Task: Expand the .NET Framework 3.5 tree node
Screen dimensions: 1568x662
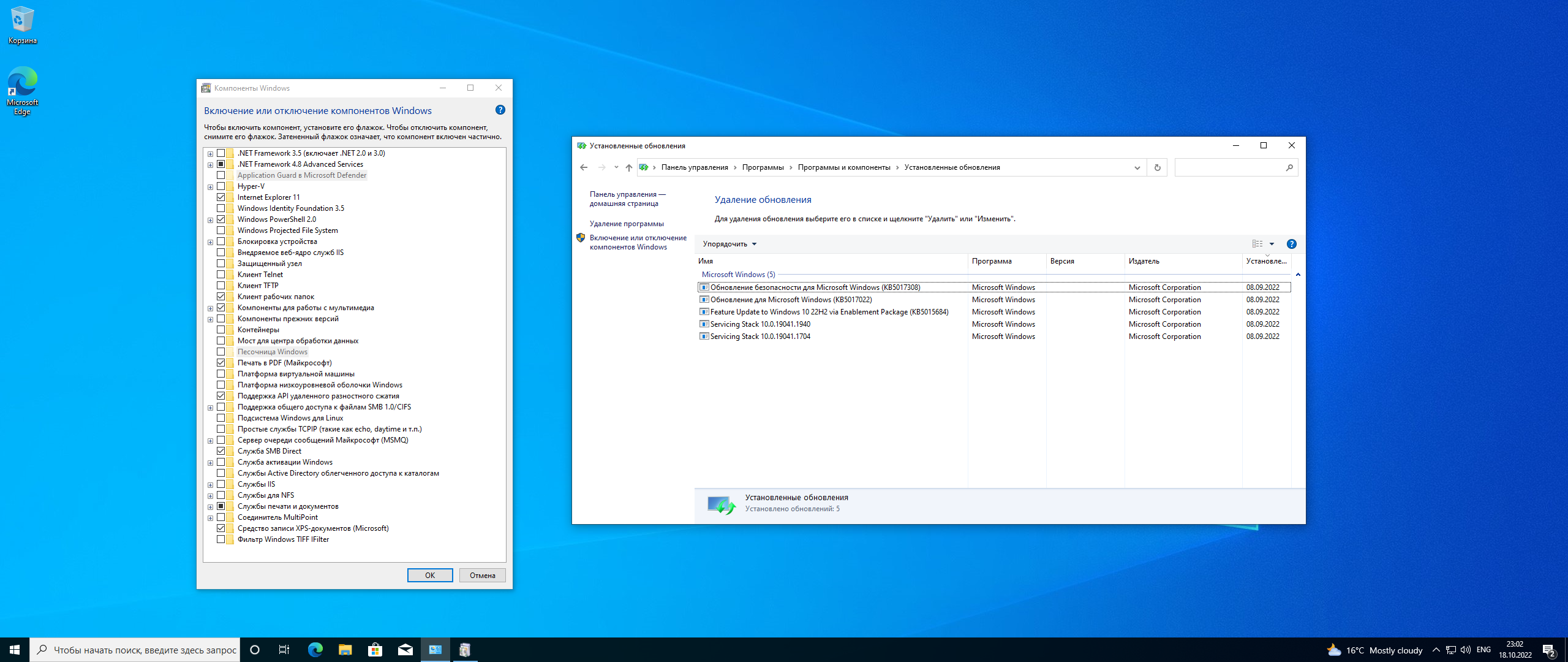Action: tap(210, 154)
